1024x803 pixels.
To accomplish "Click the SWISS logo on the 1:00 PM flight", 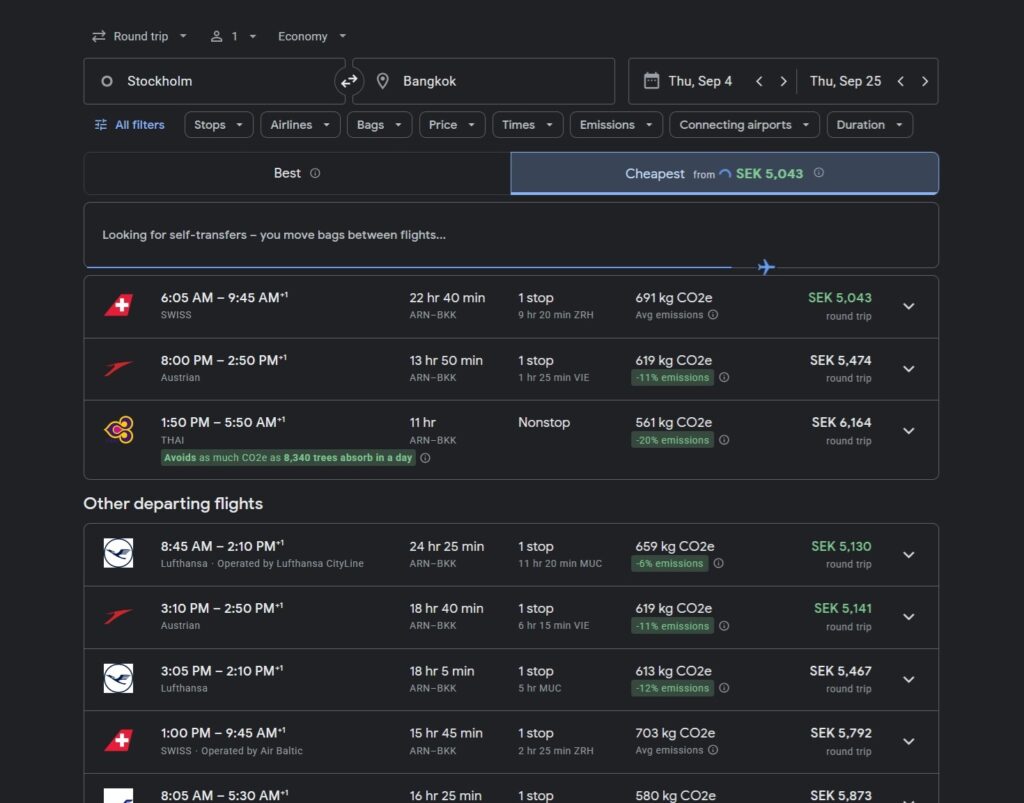I will click(119, 741).
